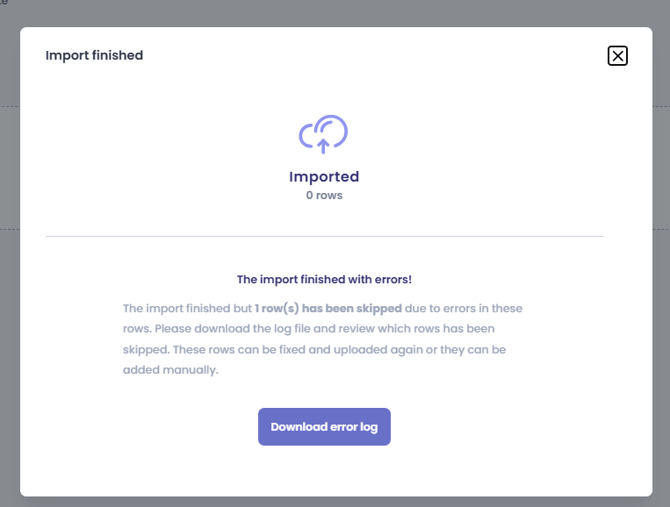Select the Import finished dialog title
The height and width of the screenshot is (507, 670).
click(x=94, y=56)
